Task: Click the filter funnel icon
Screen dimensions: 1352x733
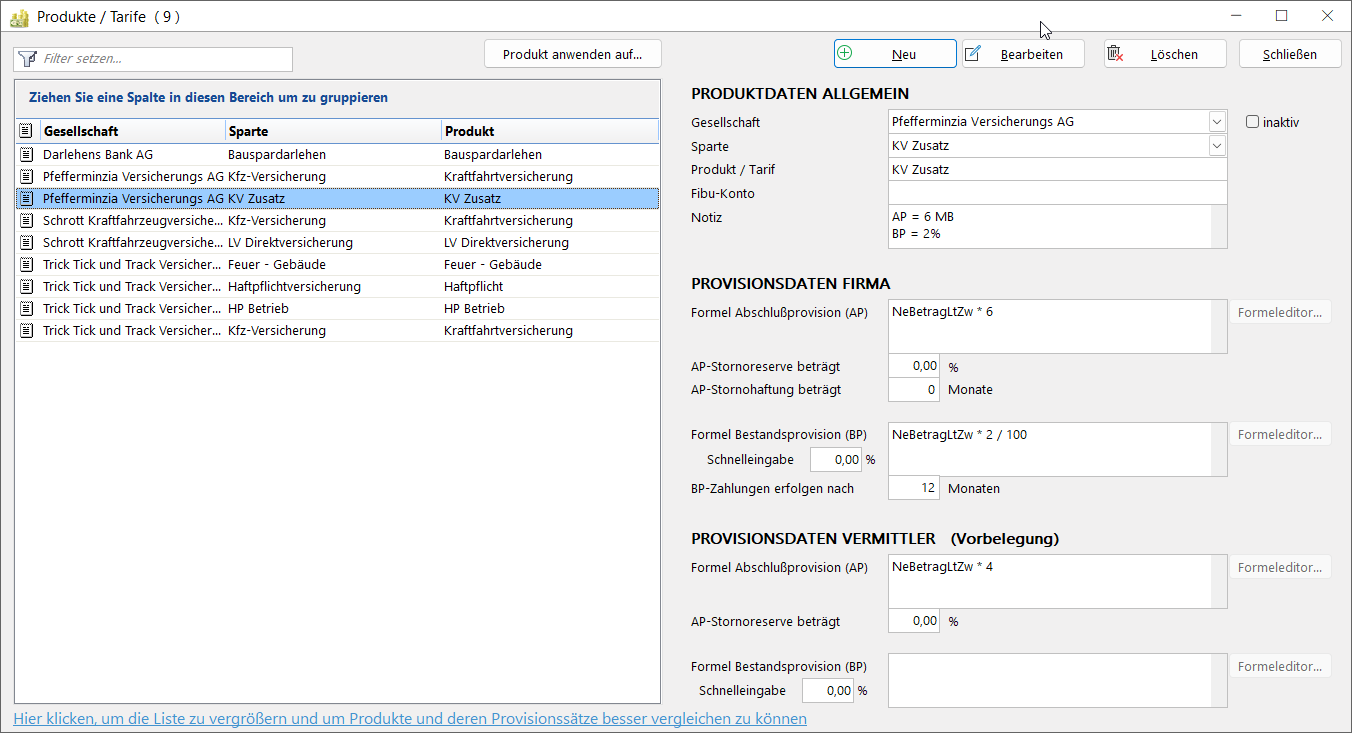Action: coord(27,59)
